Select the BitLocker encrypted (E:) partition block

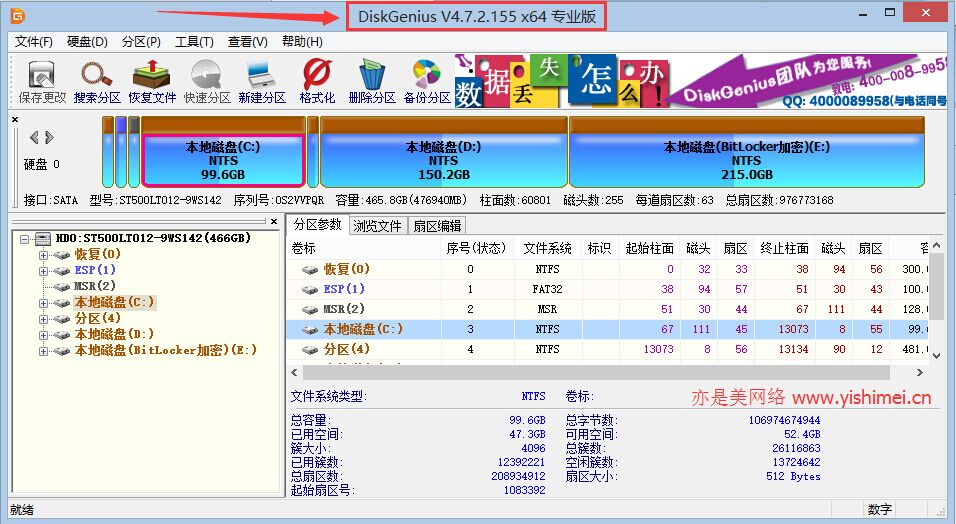tap(746, 160)
